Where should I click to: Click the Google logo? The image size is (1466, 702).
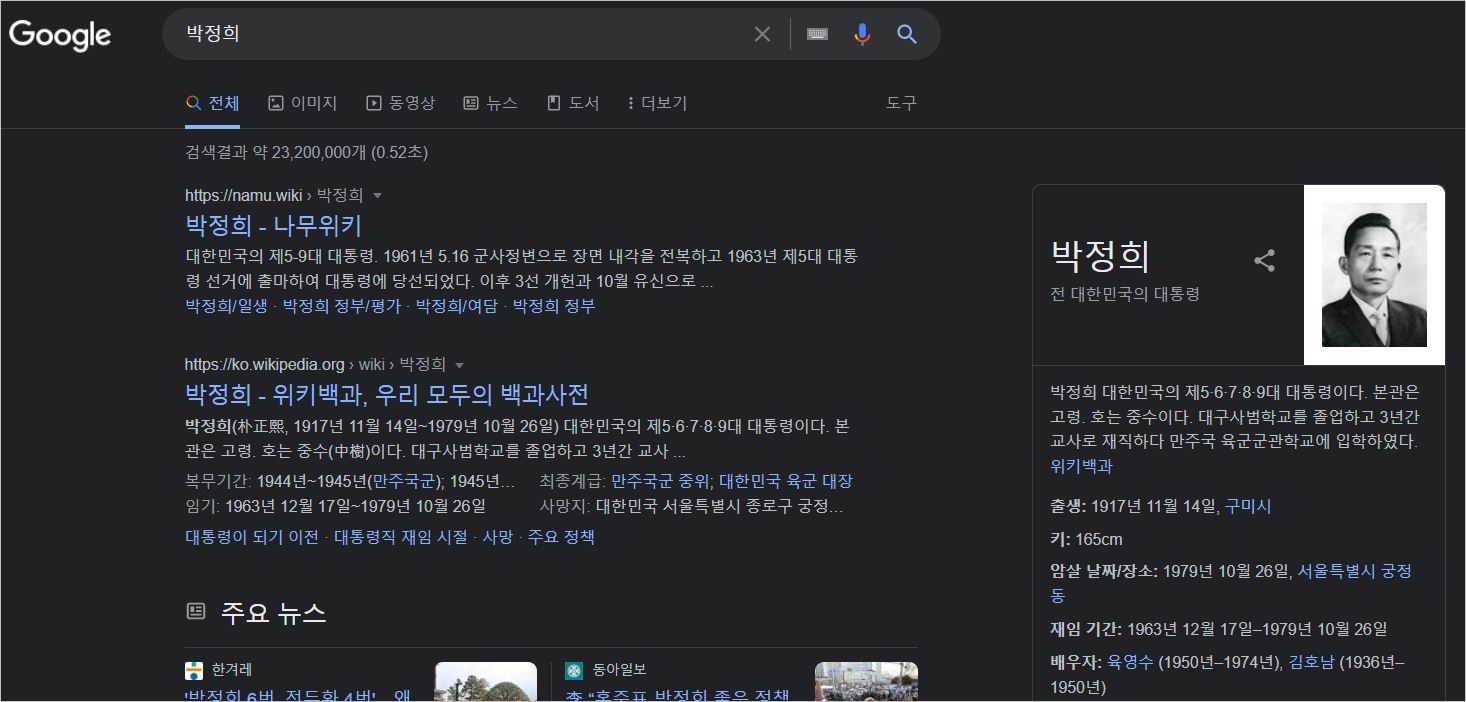point(60,35)
